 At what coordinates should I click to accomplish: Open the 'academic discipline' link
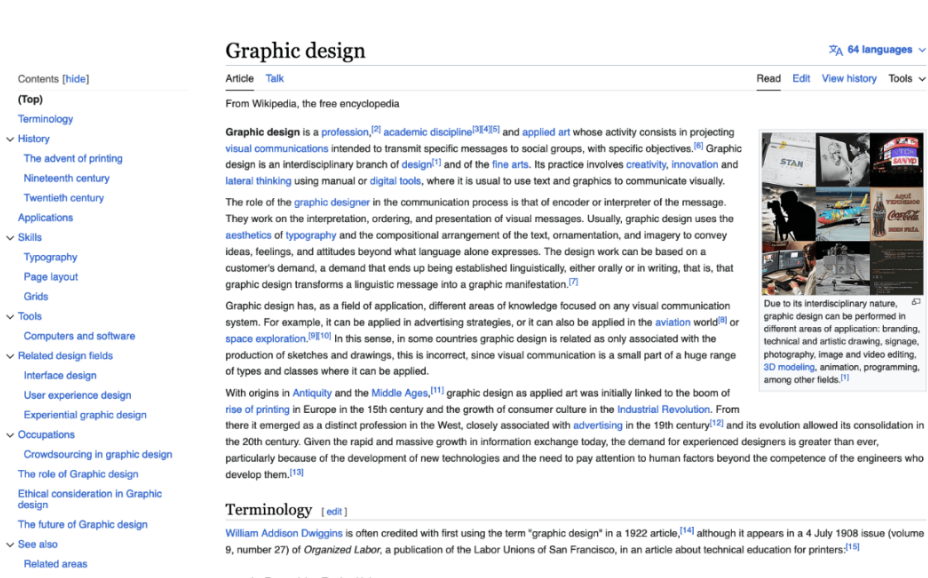[x=427, y=133]
